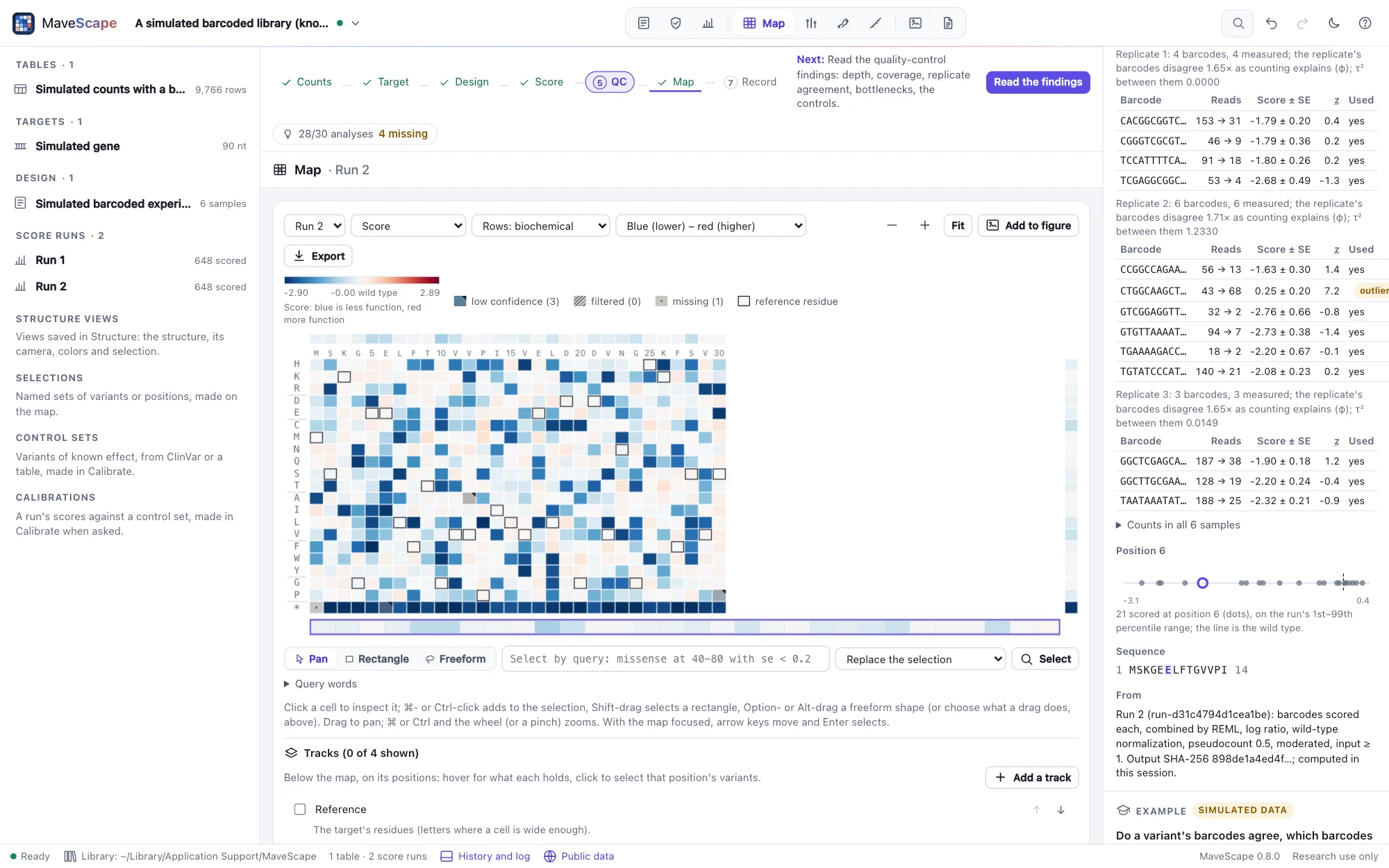Click the Export button
1389x868 pixels.
click(x=318, y=256)
